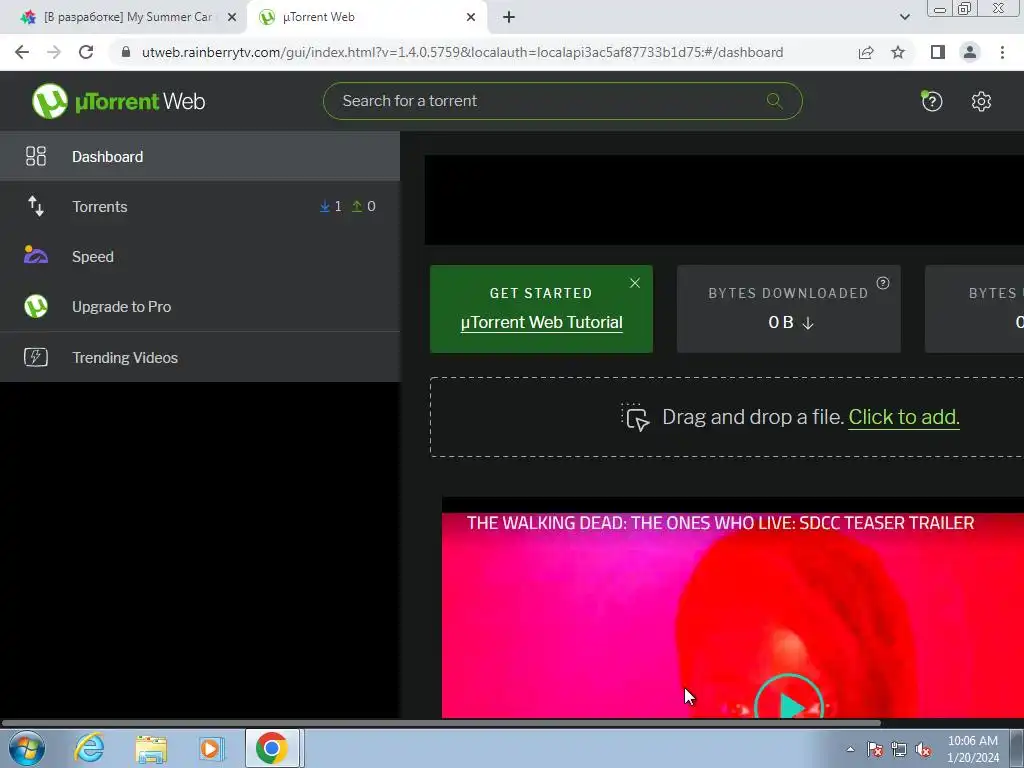Click the Walking Dead trailer title text
Image resolution: width=1024 pixels, height=768 pixels.
pos(720,523)
